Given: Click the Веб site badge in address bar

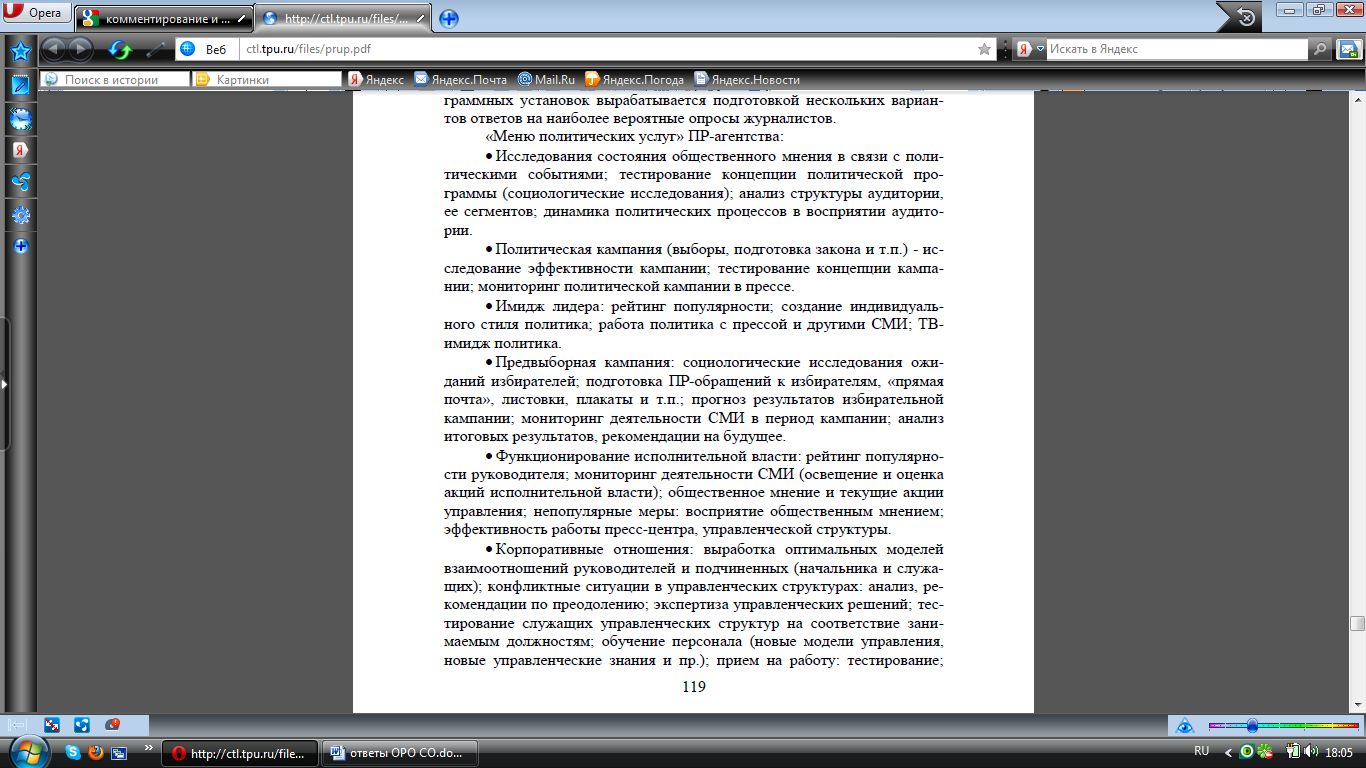Looking at the screenshot, I should pos(205,49).
